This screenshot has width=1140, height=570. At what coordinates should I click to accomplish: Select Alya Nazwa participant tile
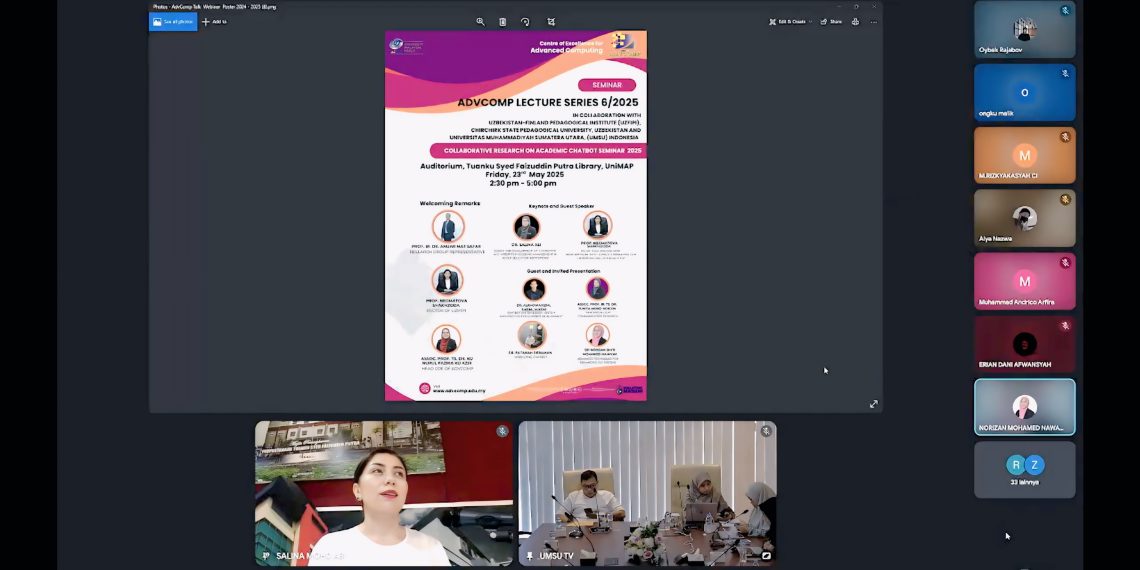(1024, 218)
